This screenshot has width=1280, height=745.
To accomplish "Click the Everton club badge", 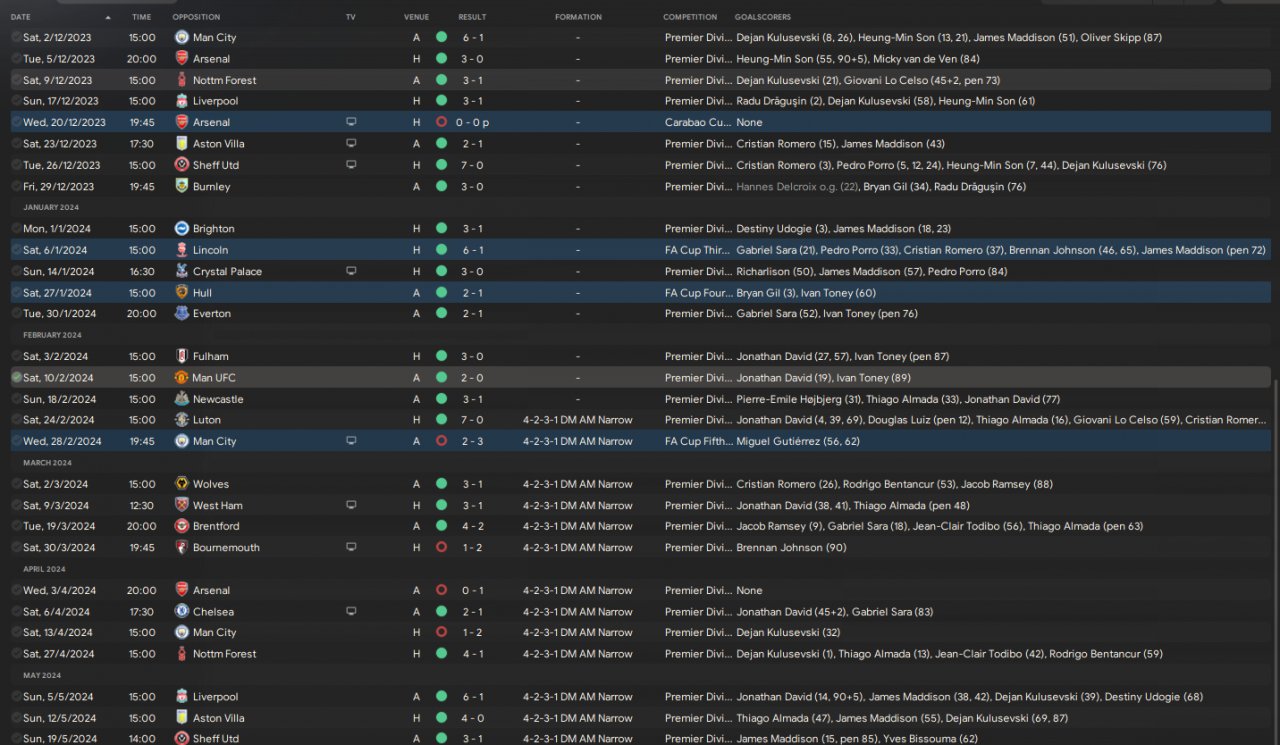I will pos(182,313).
